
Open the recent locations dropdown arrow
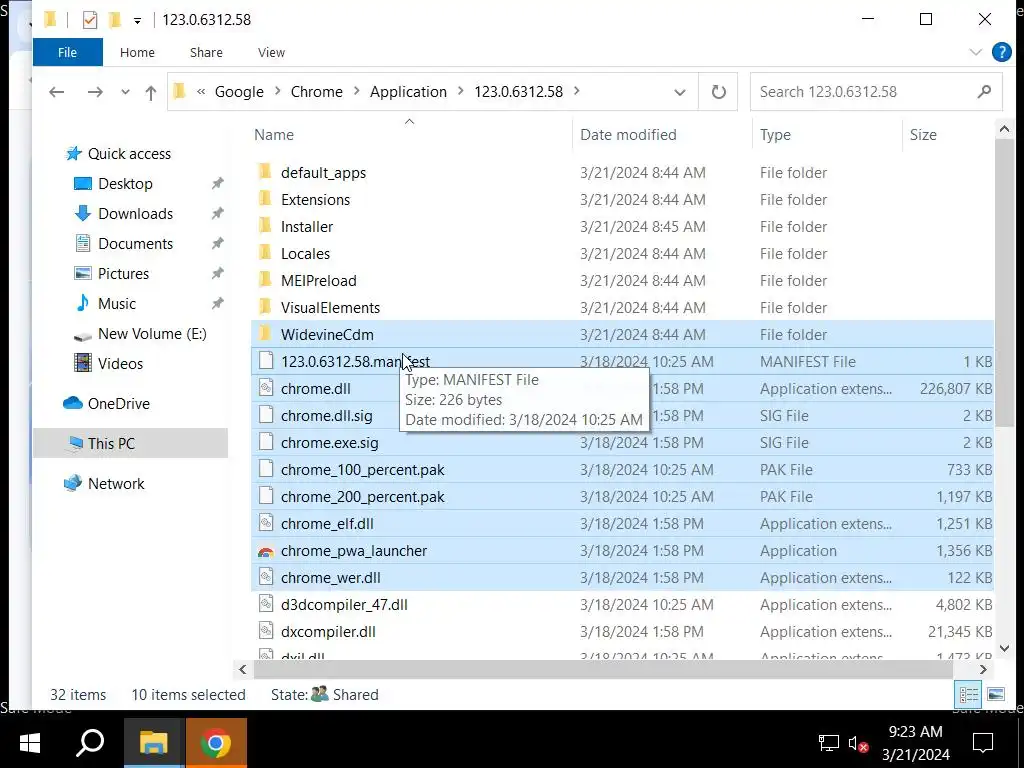point(125,92)
